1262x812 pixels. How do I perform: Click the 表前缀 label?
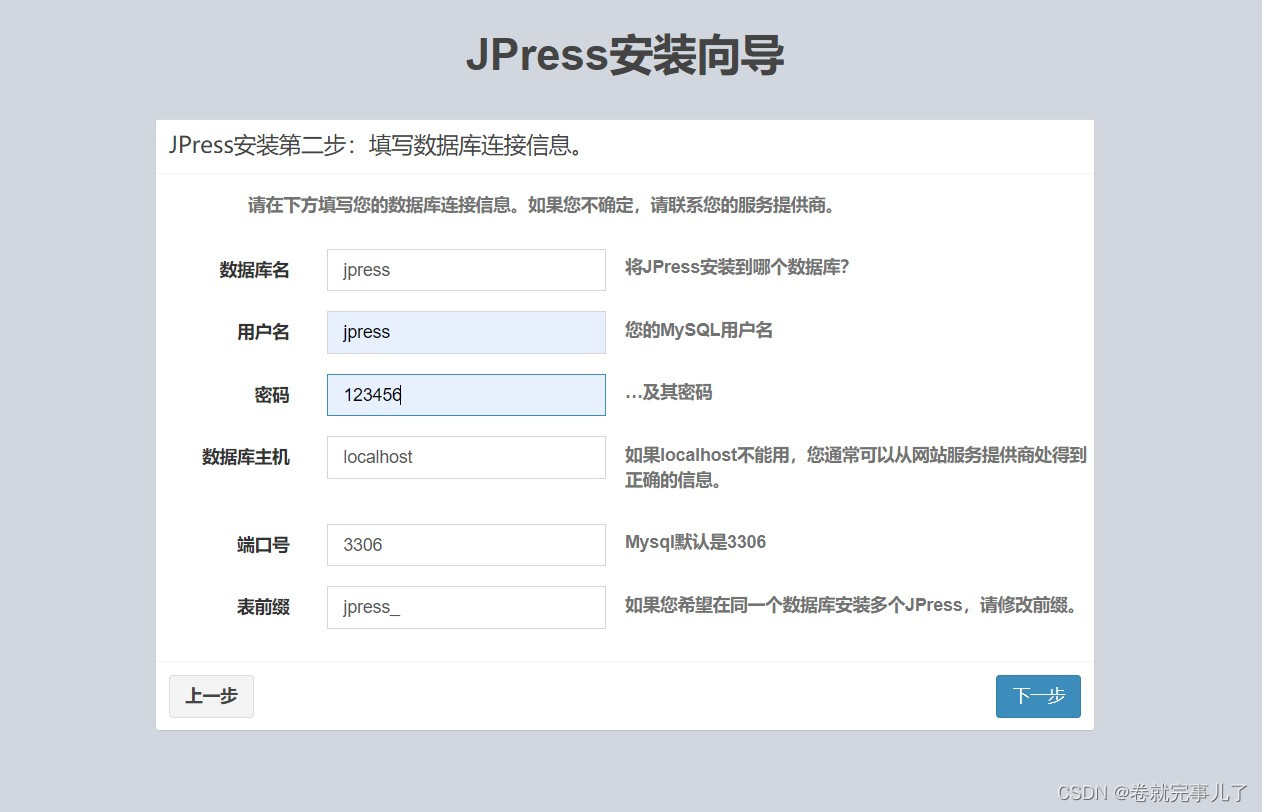pos(264,607)
